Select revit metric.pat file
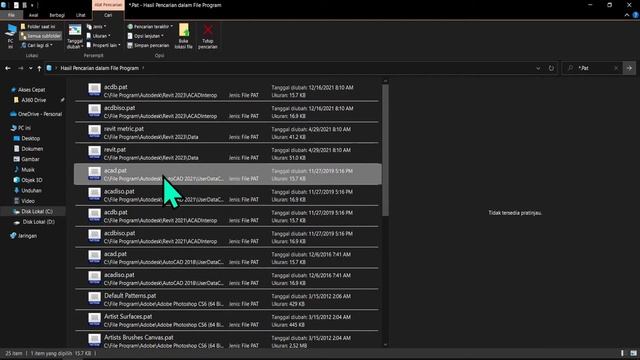Screen dimensions: 640x360 click(227, 133)
